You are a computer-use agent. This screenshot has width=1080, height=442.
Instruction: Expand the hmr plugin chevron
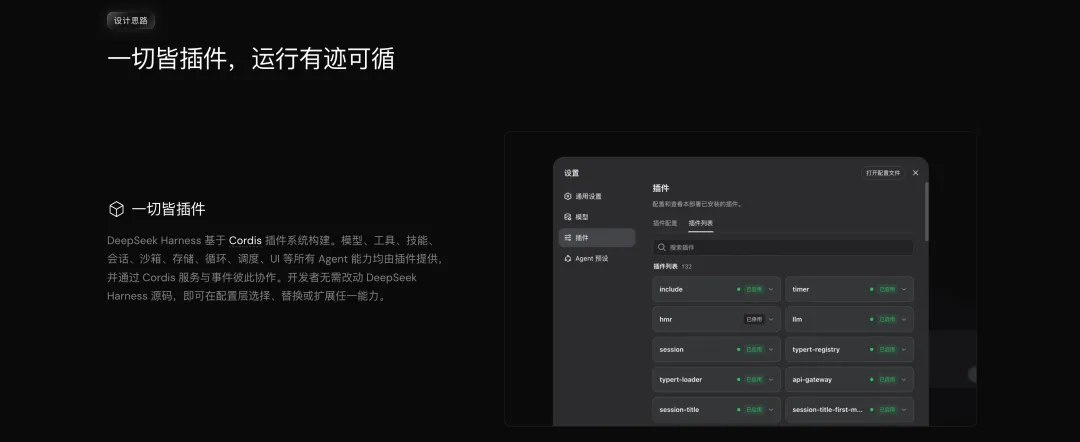point(771,319)
